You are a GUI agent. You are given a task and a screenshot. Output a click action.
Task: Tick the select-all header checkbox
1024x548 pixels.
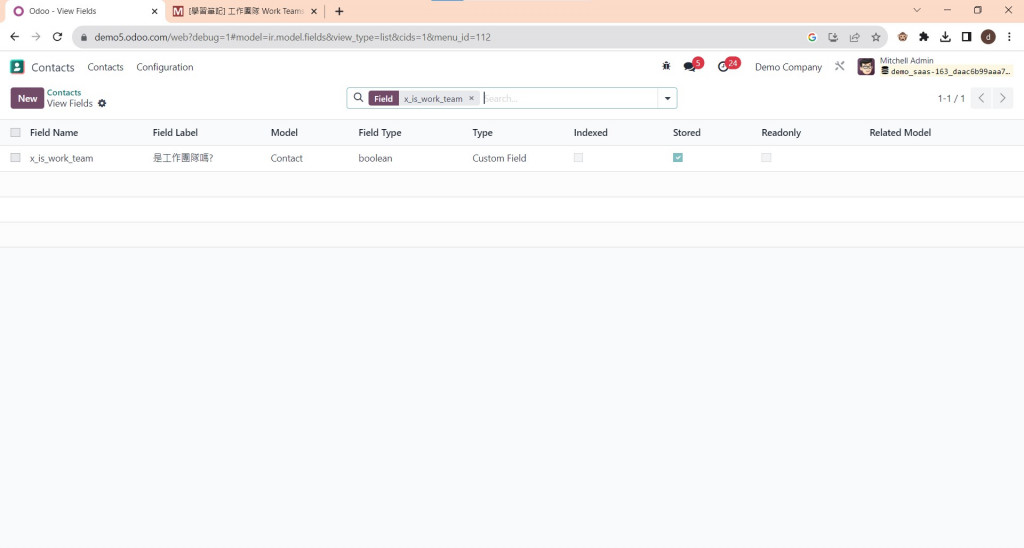[16, 133]
